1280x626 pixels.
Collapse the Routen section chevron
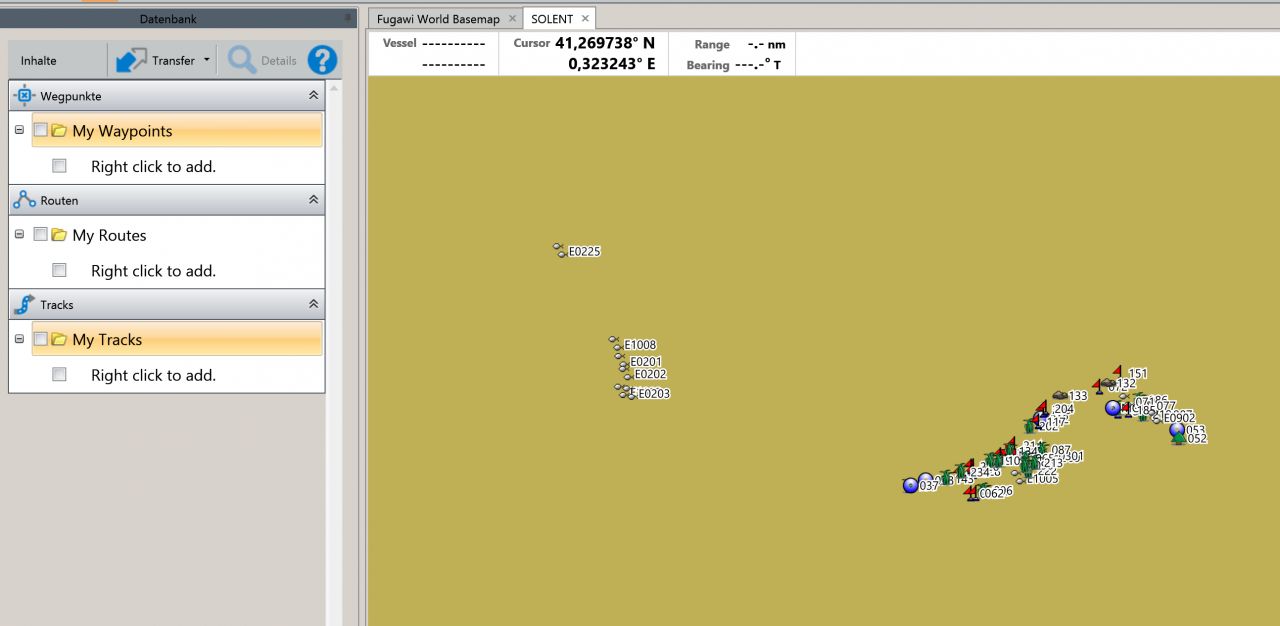313,200
